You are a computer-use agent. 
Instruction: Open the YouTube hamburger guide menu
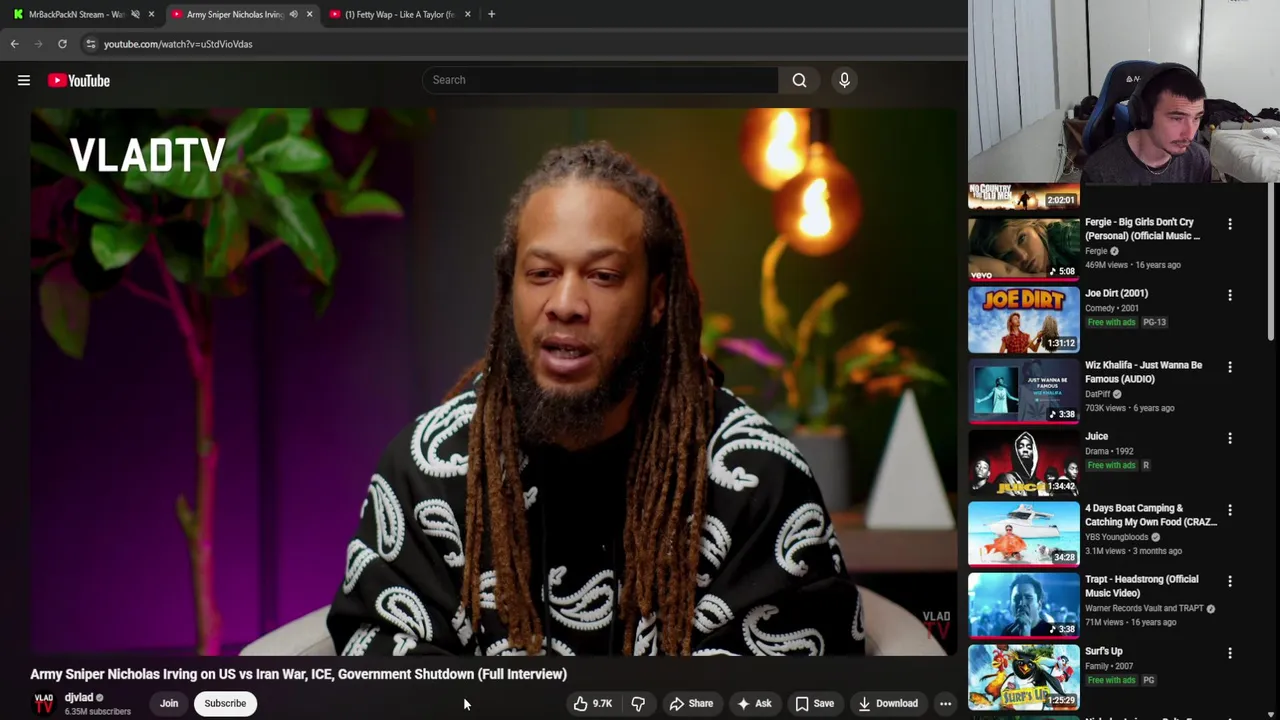point(24,80)
